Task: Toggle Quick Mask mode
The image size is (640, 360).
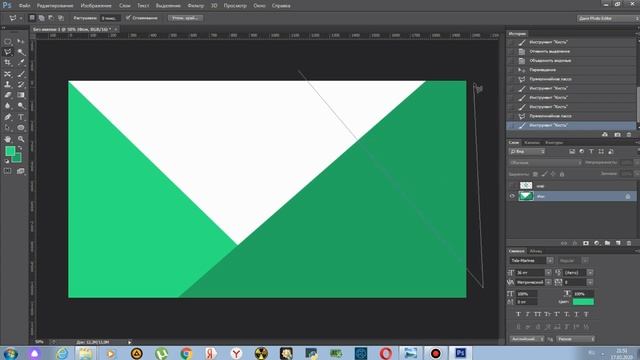Action: [8, 171]
